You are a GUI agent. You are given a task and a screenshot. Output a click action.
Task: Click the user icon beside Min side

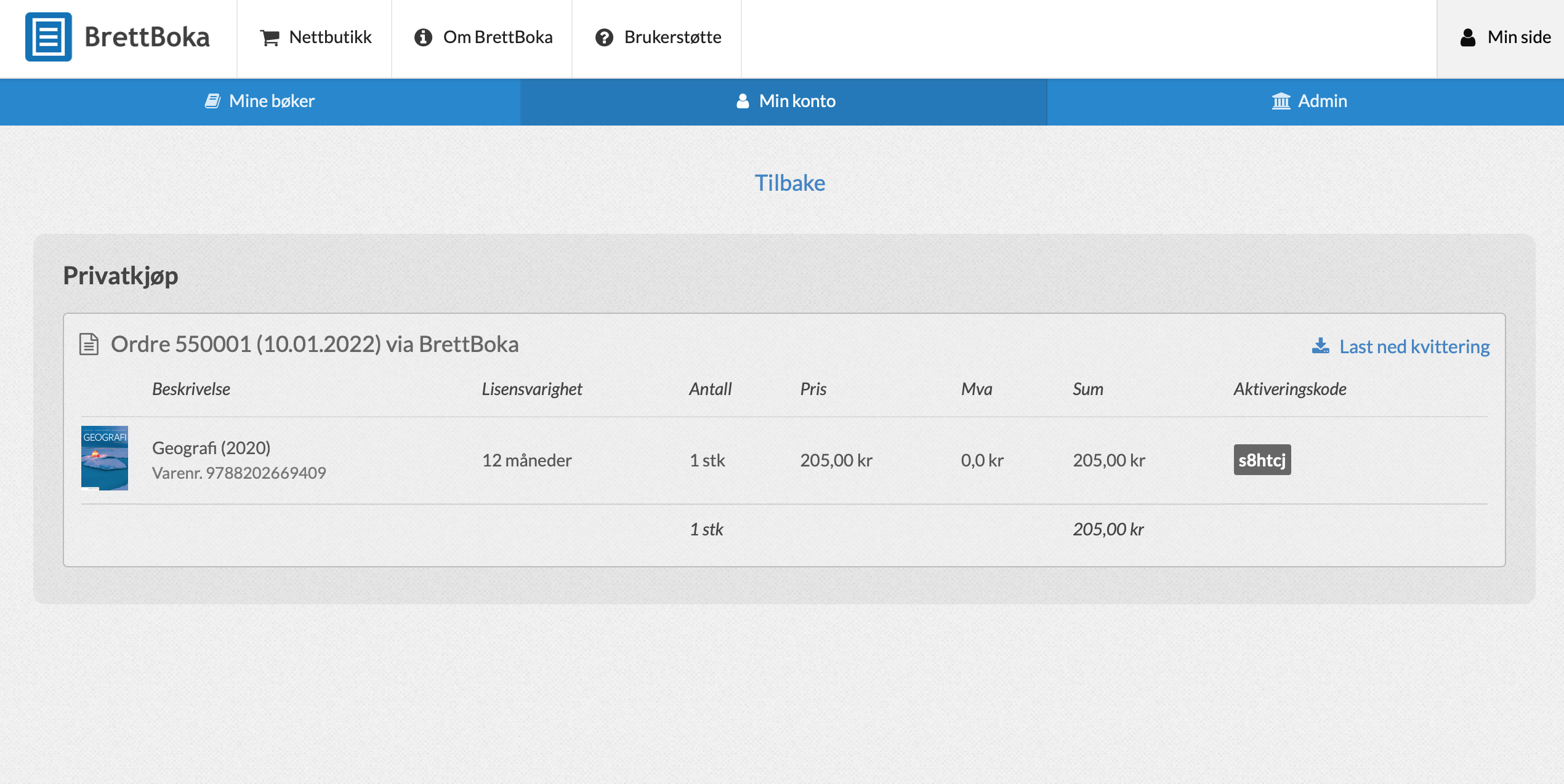pos(1468,38)
